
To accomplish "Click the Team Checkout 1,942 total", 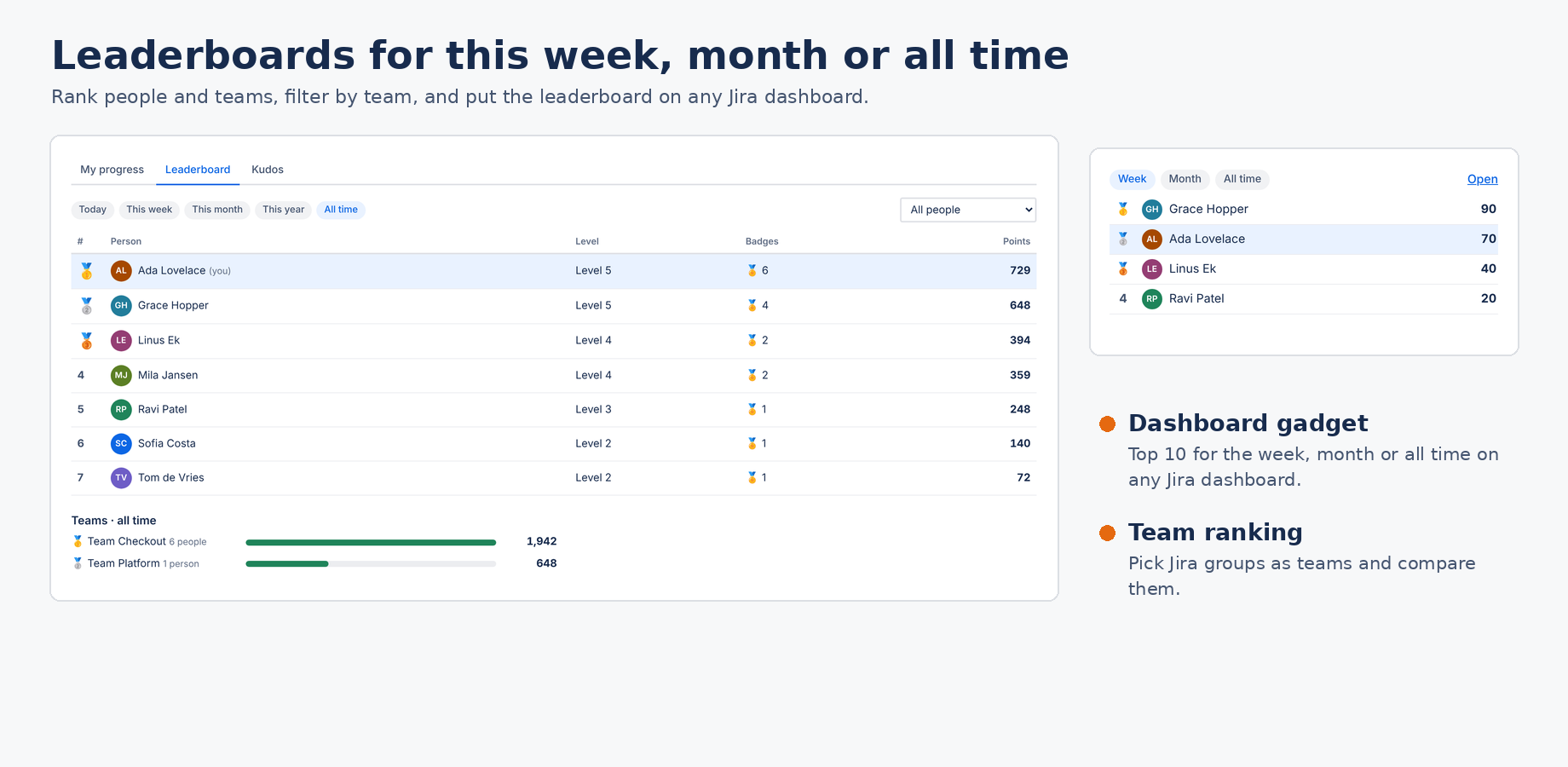I will (x=541, y=541).
